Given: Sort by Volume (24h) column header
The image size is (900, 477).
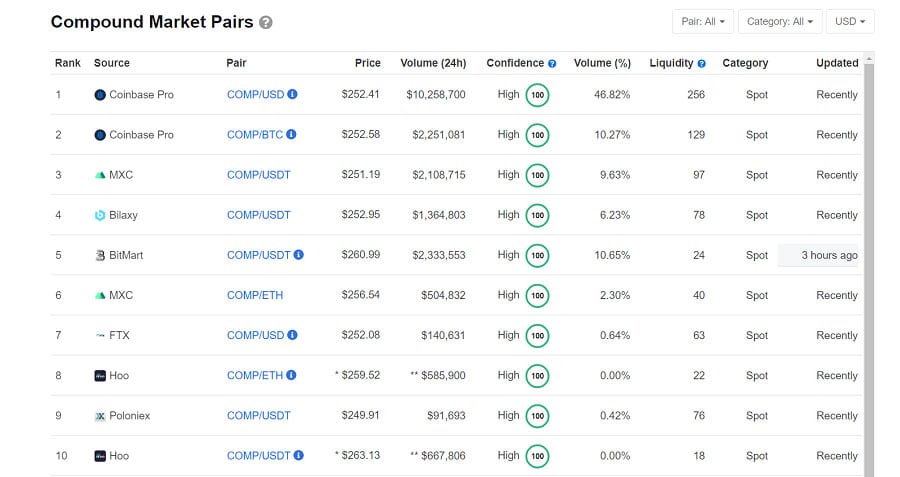Looking at the screenshot, I should pos(433,63).
